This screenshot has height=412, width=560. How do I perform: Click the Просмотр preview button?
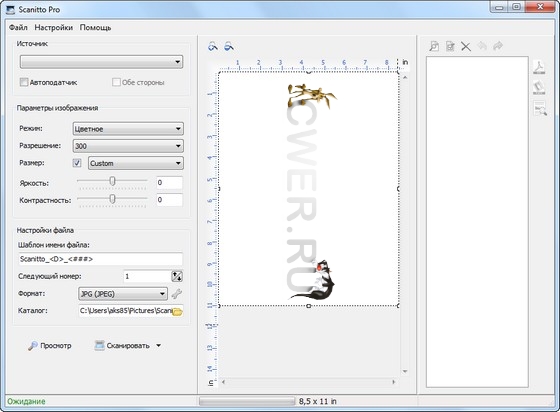point(50,346)
